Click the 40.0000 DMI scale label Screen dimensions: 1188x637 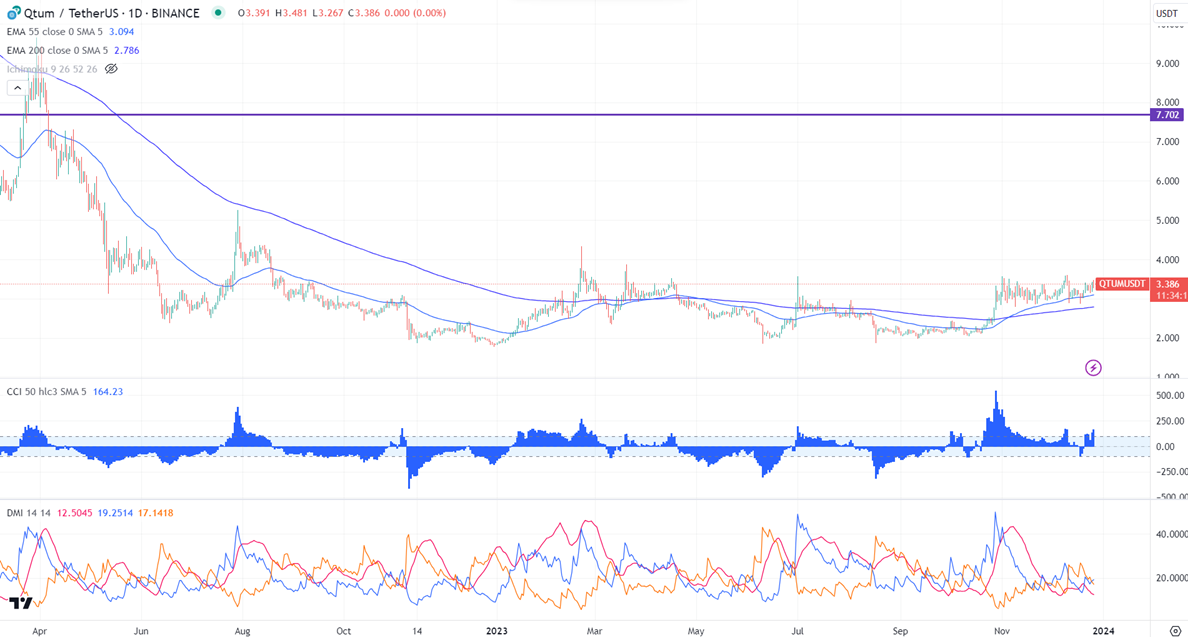point(1171,534)
